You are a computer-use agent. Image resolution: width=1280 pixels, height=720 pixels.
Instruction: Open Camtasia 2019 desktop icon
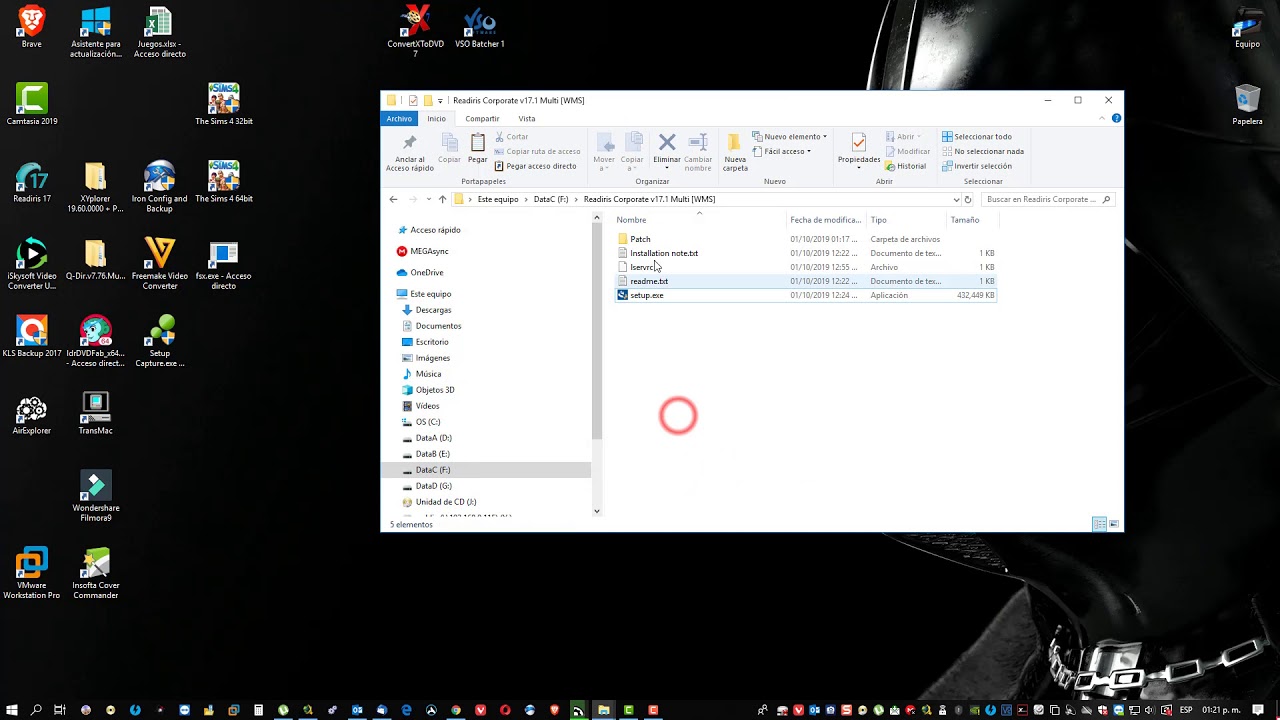coord(31,104)
